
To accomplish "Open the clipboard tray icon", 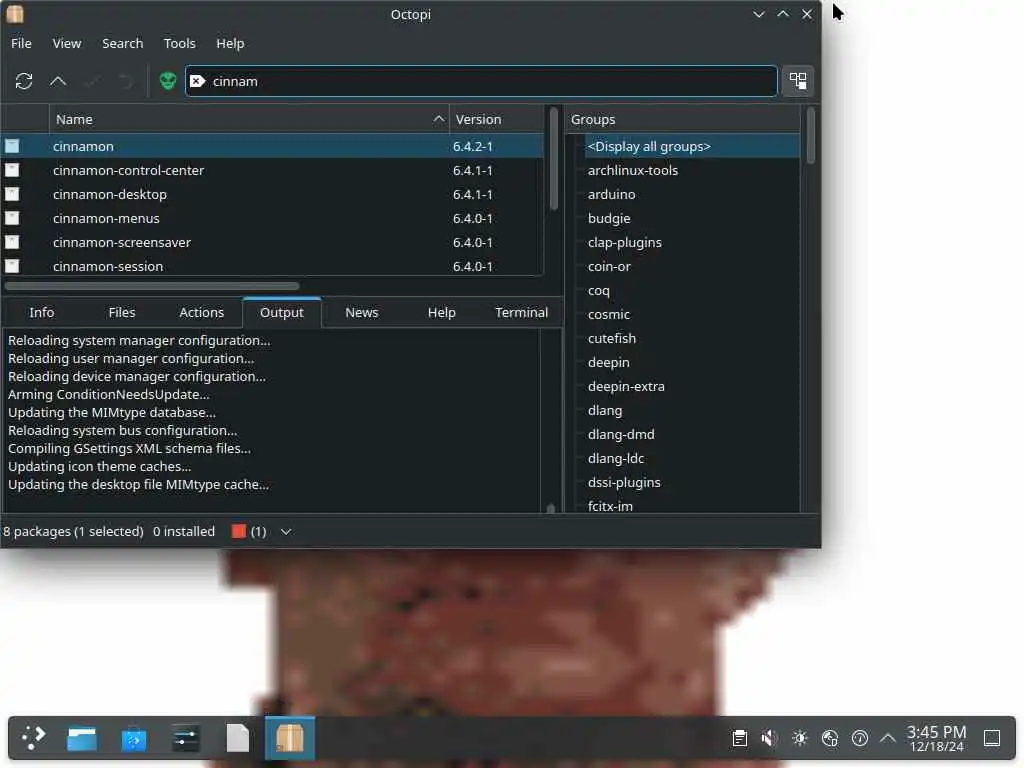I will (739, 738).
